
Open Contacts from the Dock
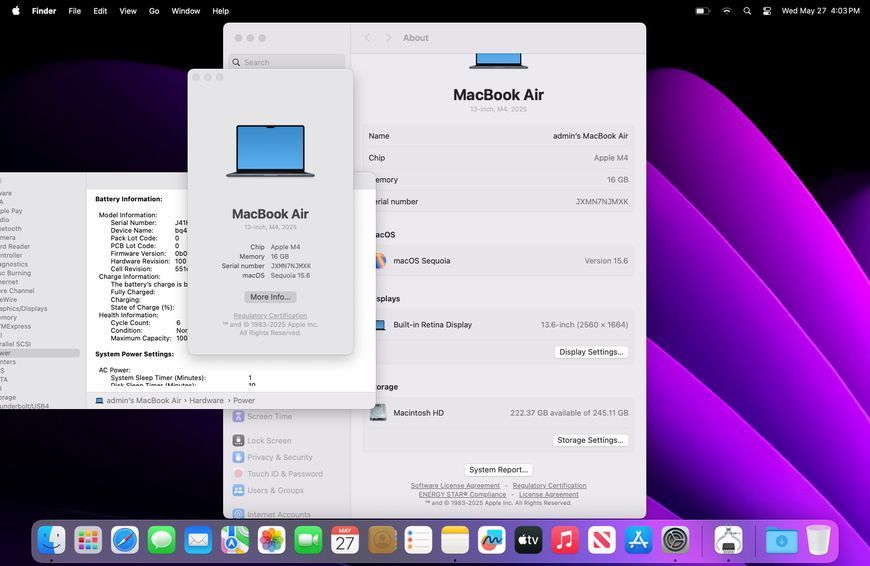[382, 539]
